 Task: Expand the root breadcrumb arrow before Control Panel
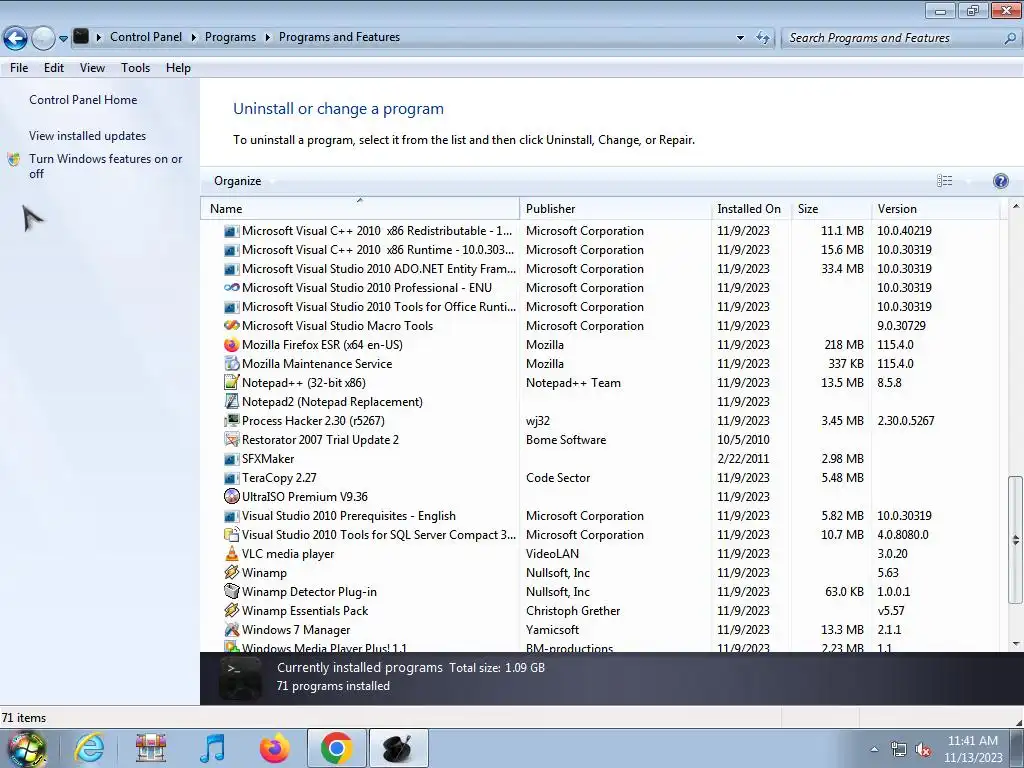pyautogui.click(x=99, y=37)
